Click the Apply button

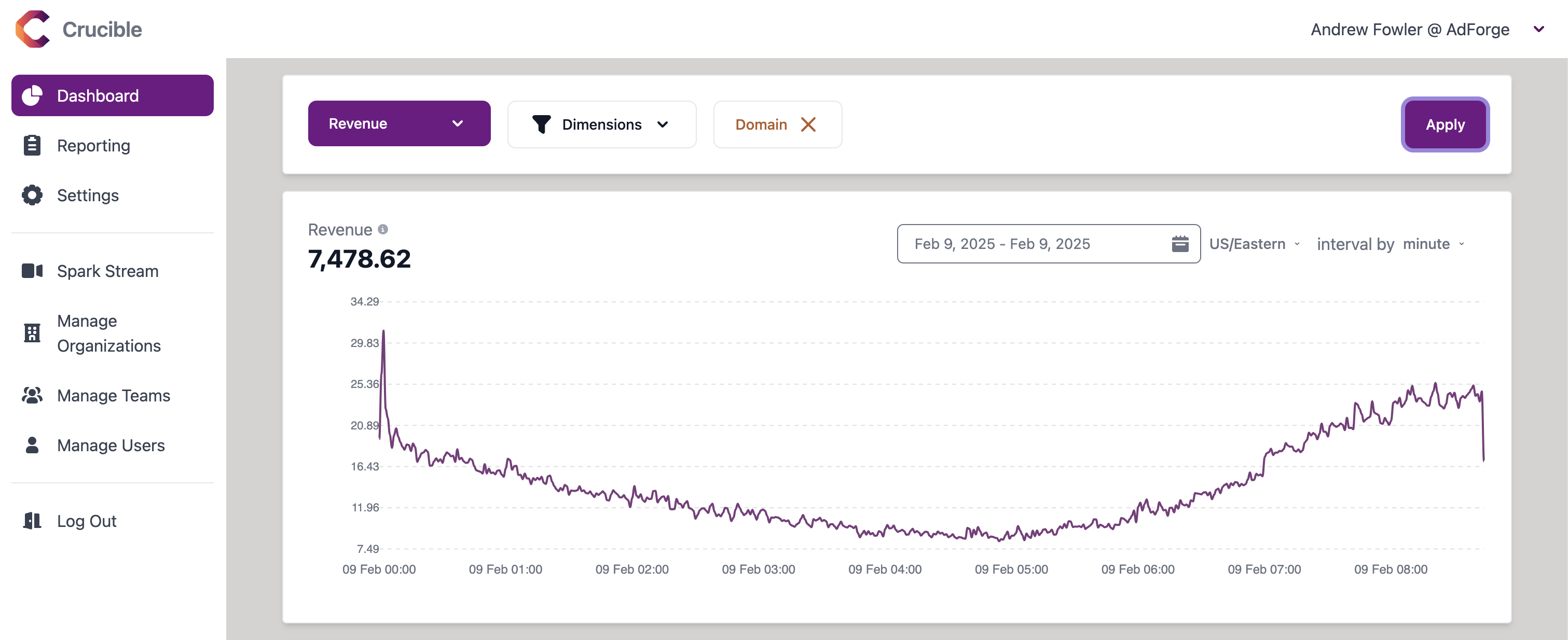click(1445, 124)
